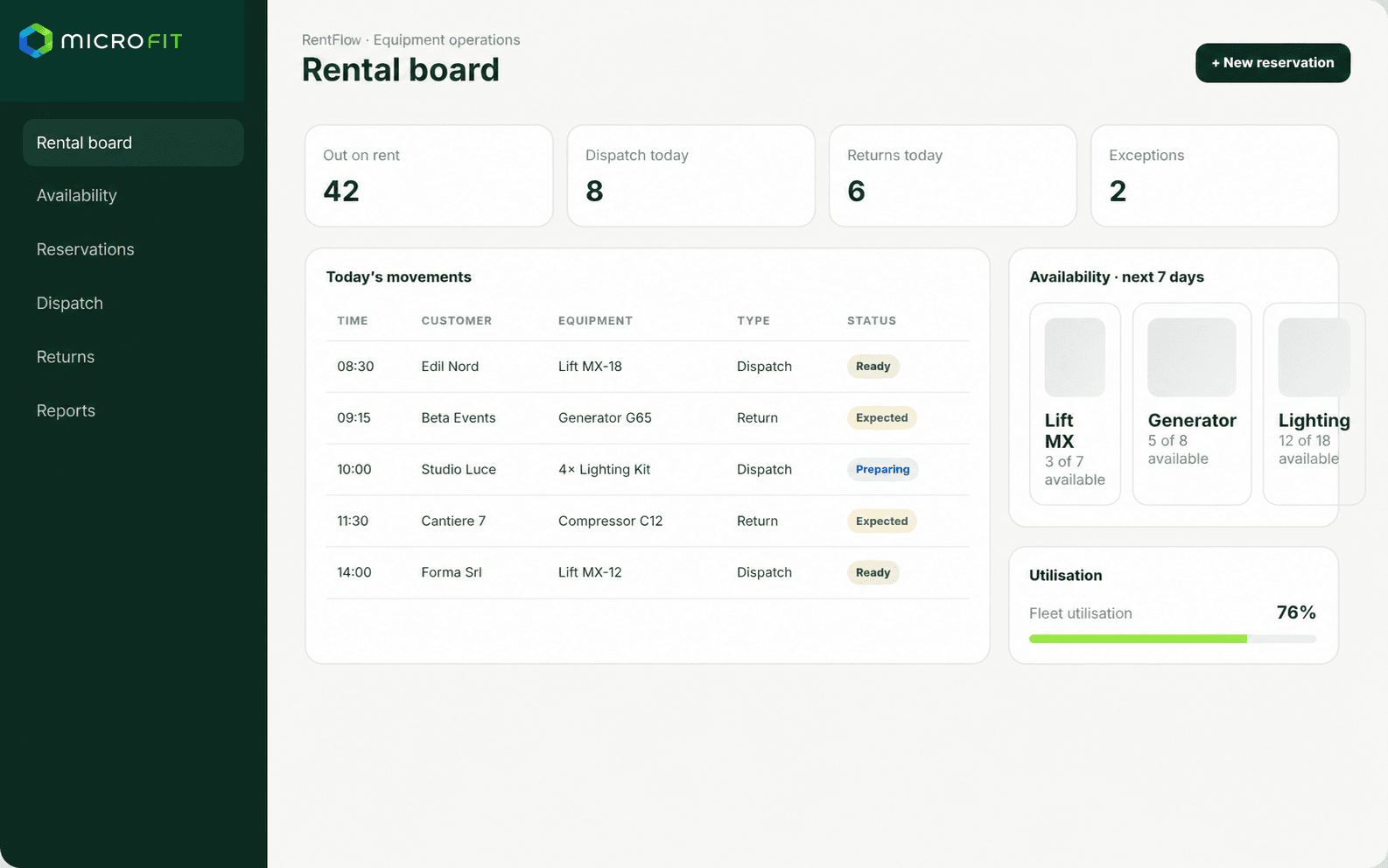The image size is (1388, 868).
Task: Click the Fleet utilisation progress bar
Action: [x=1173, y=640]
